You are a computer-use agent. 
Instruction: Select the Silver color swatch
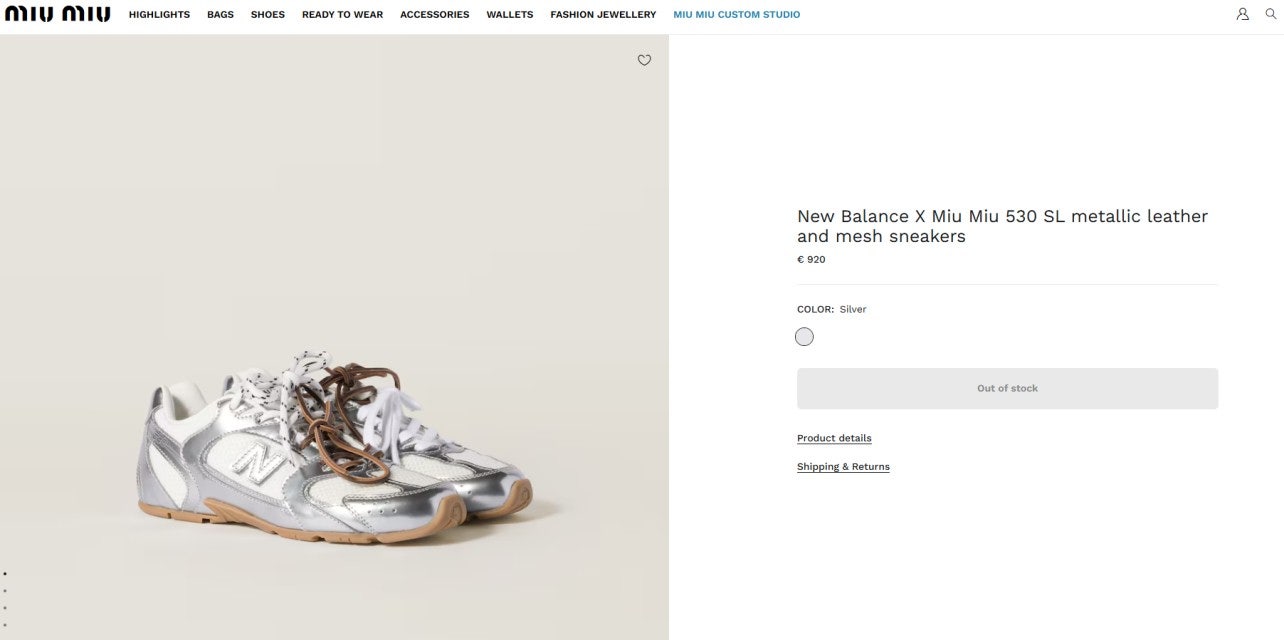(804, 337)
